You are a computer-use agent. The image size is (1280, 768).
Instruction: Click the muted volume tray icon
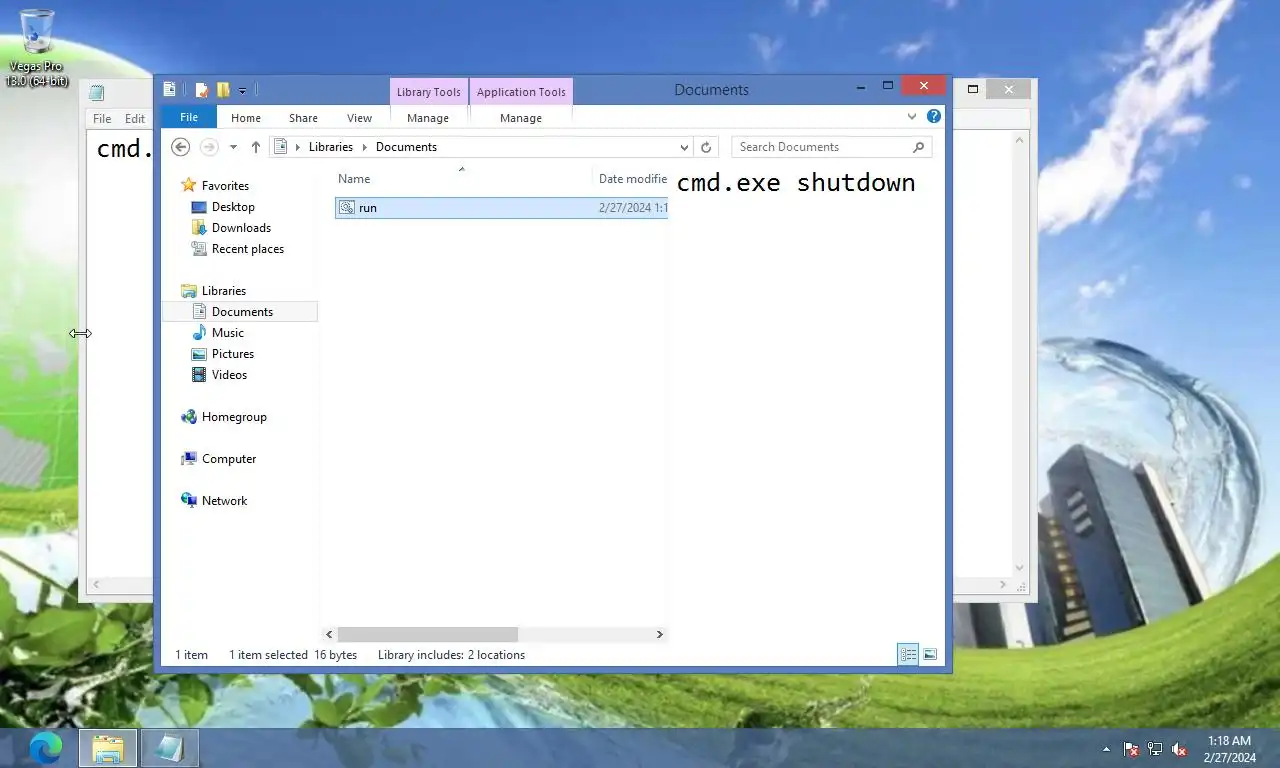[1179, 748]
